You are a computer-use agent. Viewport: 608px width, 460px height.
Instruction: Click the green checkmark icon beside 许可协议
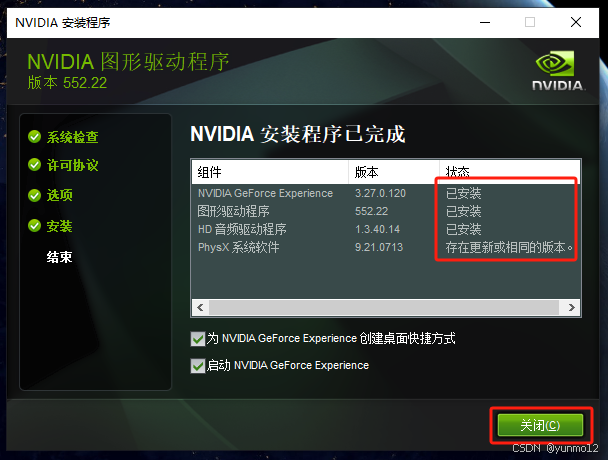point(35,165)
